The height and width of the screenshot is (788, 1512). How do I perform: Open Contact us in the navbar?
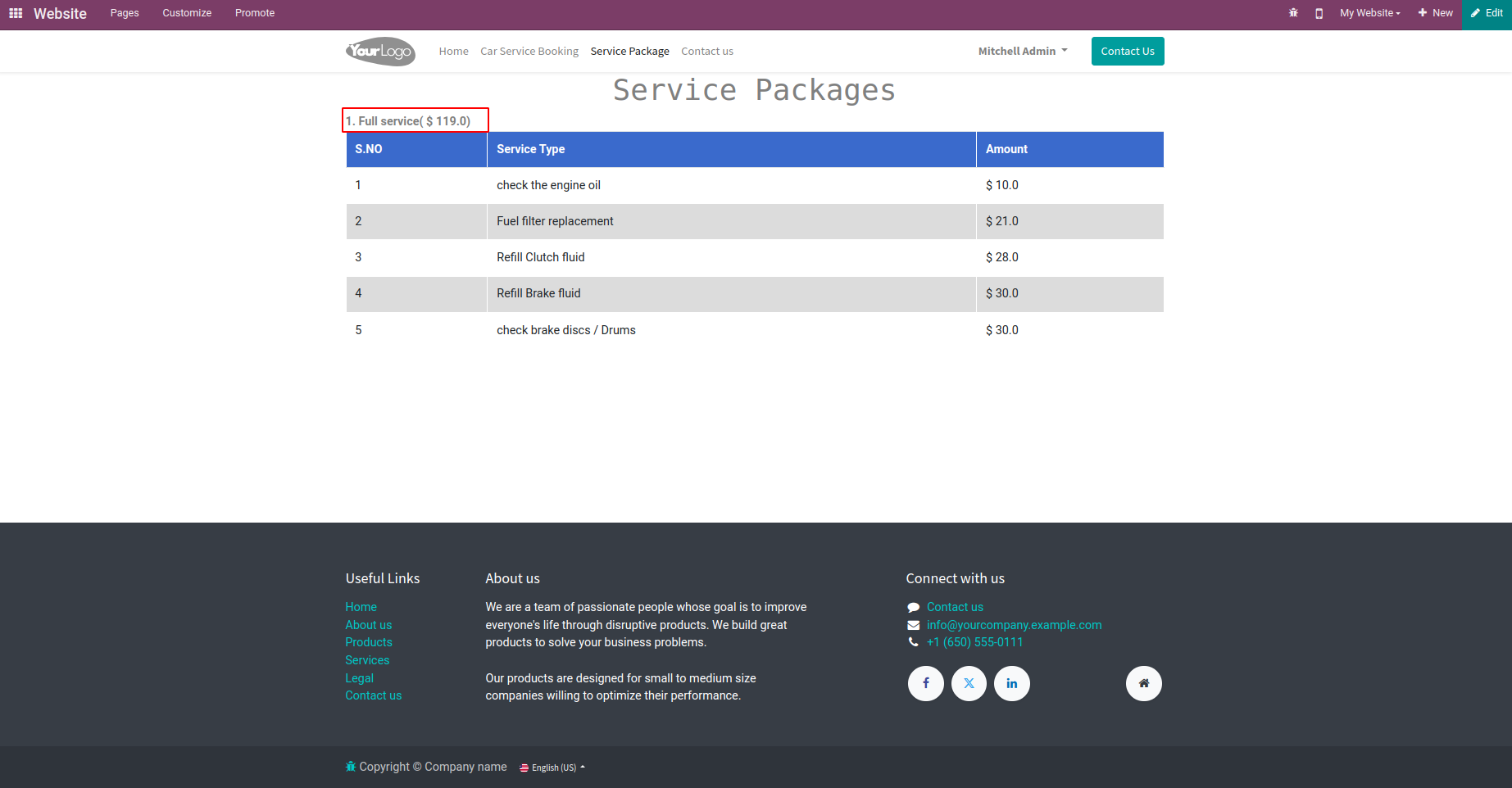(707, 51)
